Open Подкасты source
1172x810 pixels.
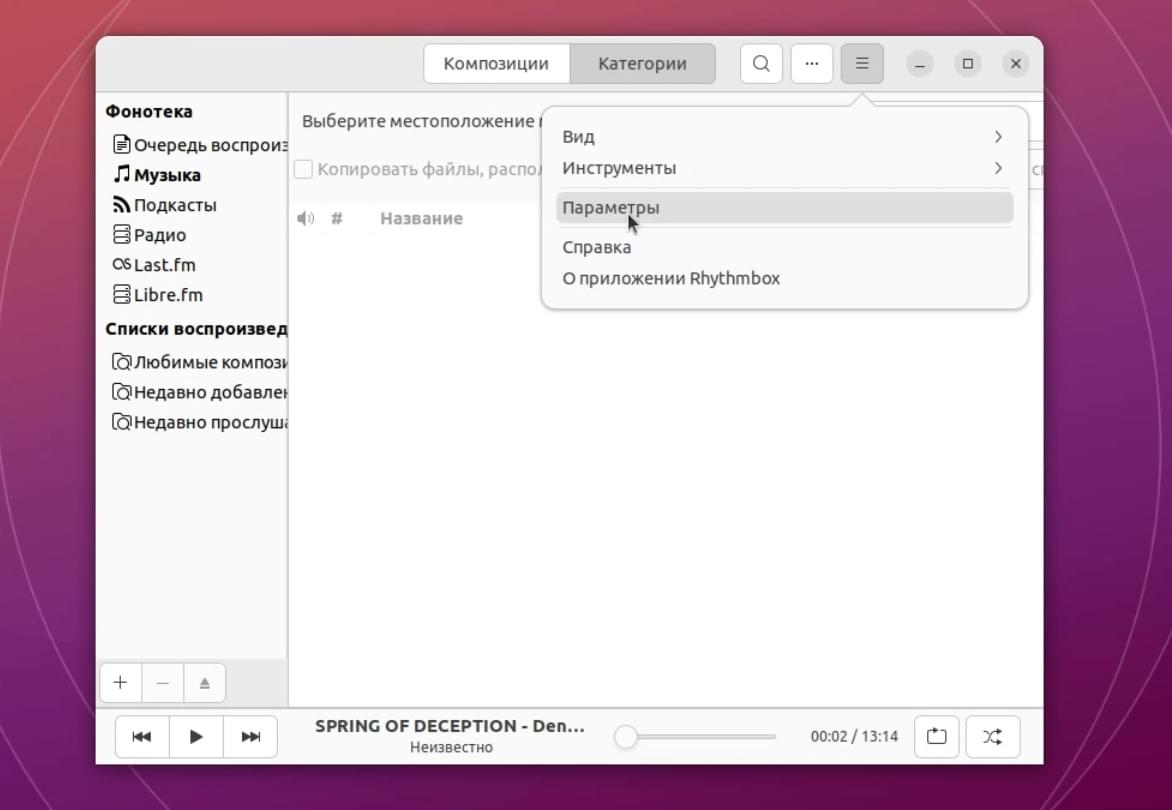(x=192, y=205)
